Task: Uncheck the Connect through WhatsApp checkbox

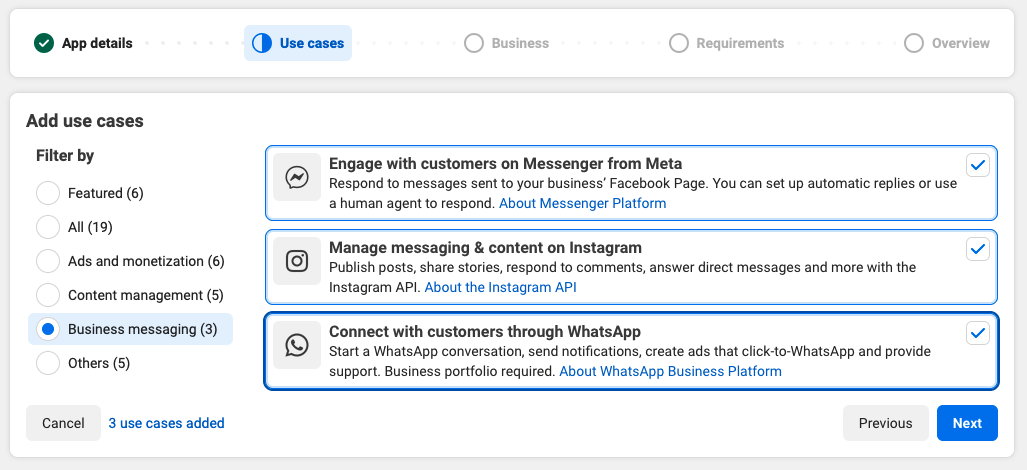Action: (x=978, y=333)
